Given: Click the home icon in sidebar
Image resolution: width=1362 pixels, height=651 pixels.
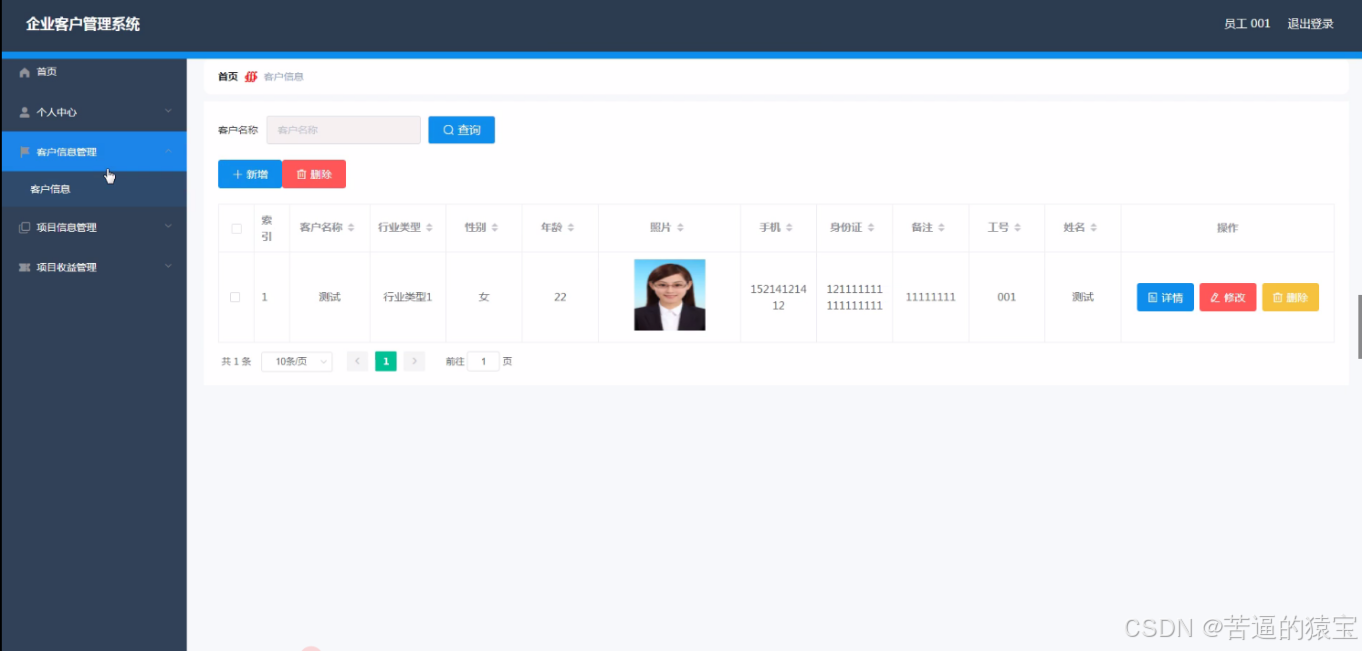Looking at the screenshot, I should tap(25, 72).
